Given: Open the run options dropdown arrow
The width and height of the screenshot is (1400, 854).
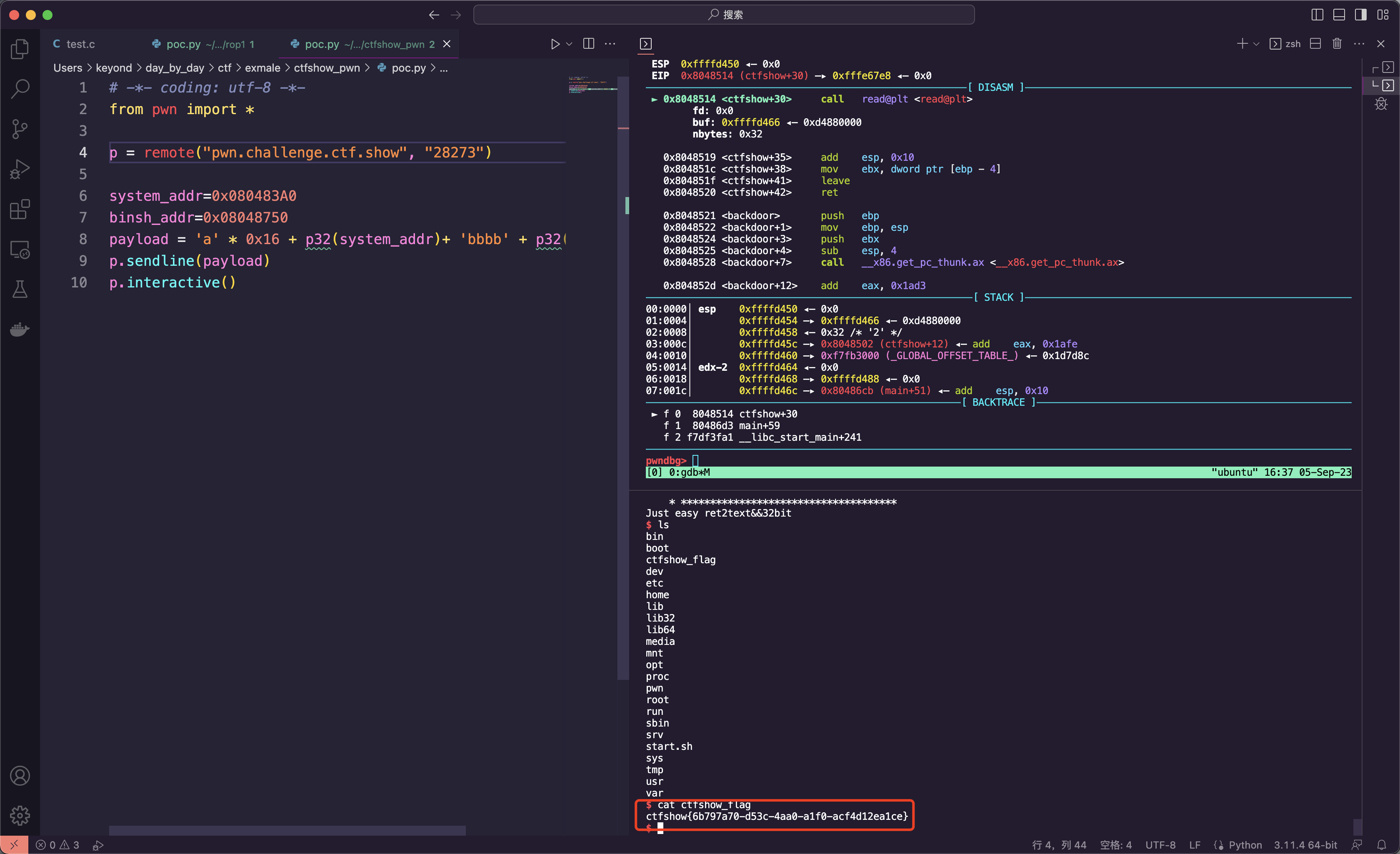Looking at the screenshot, I should 569,44.
